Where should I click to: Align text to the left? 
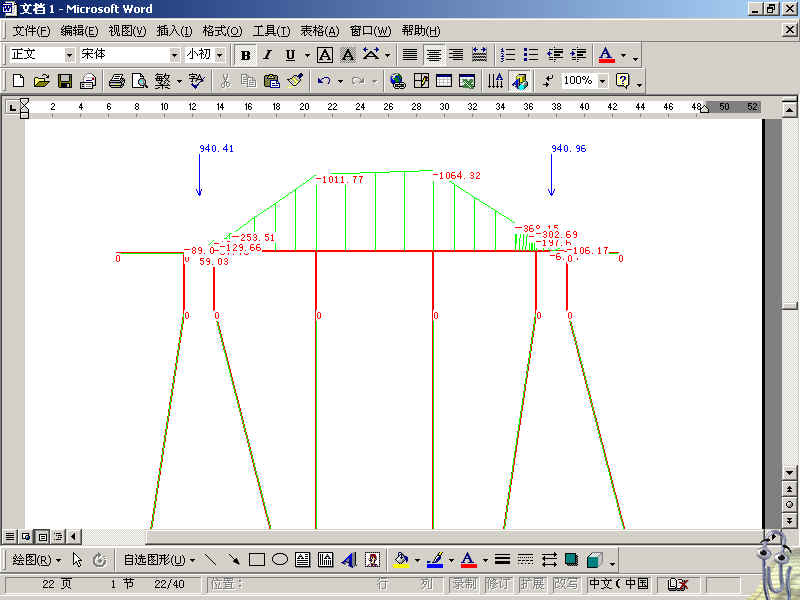410,55
